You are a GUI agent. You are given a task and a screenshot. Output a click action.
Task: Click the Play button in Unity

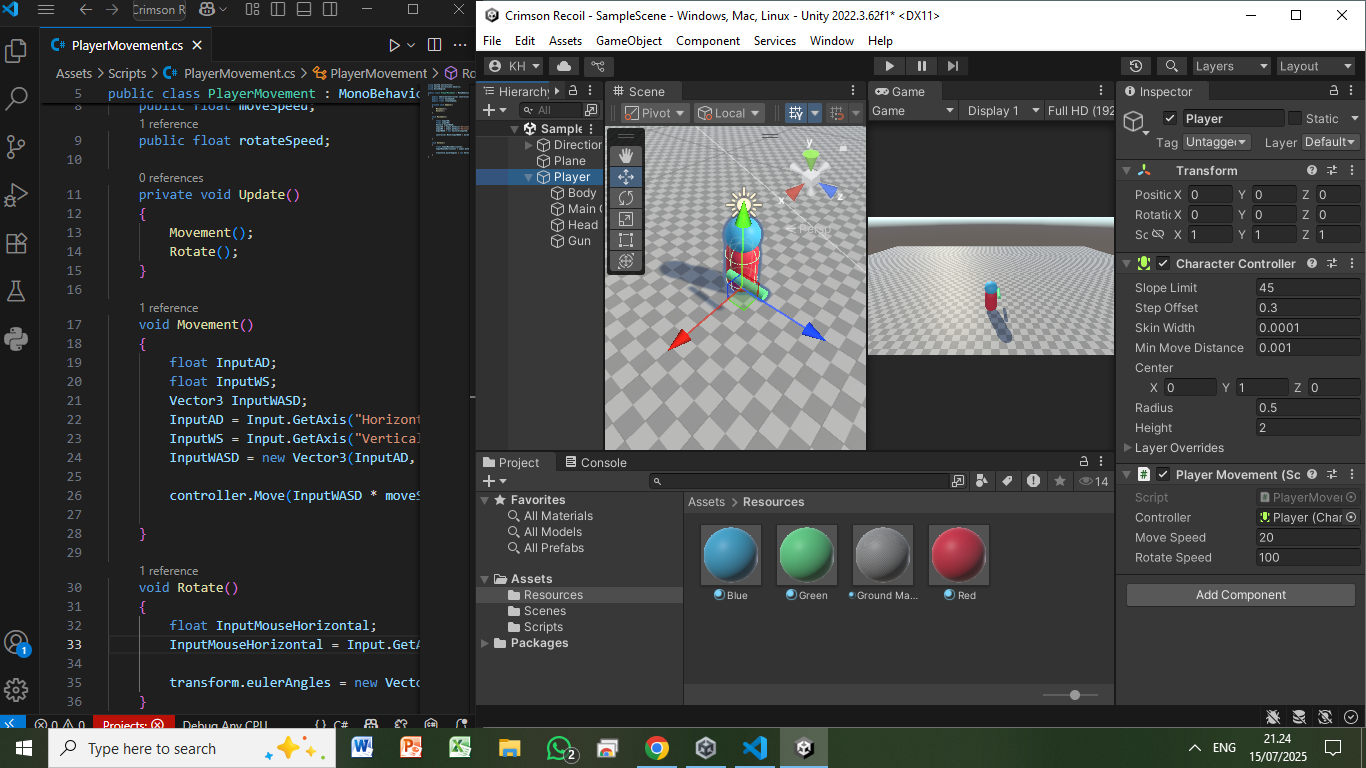[889, 66]
